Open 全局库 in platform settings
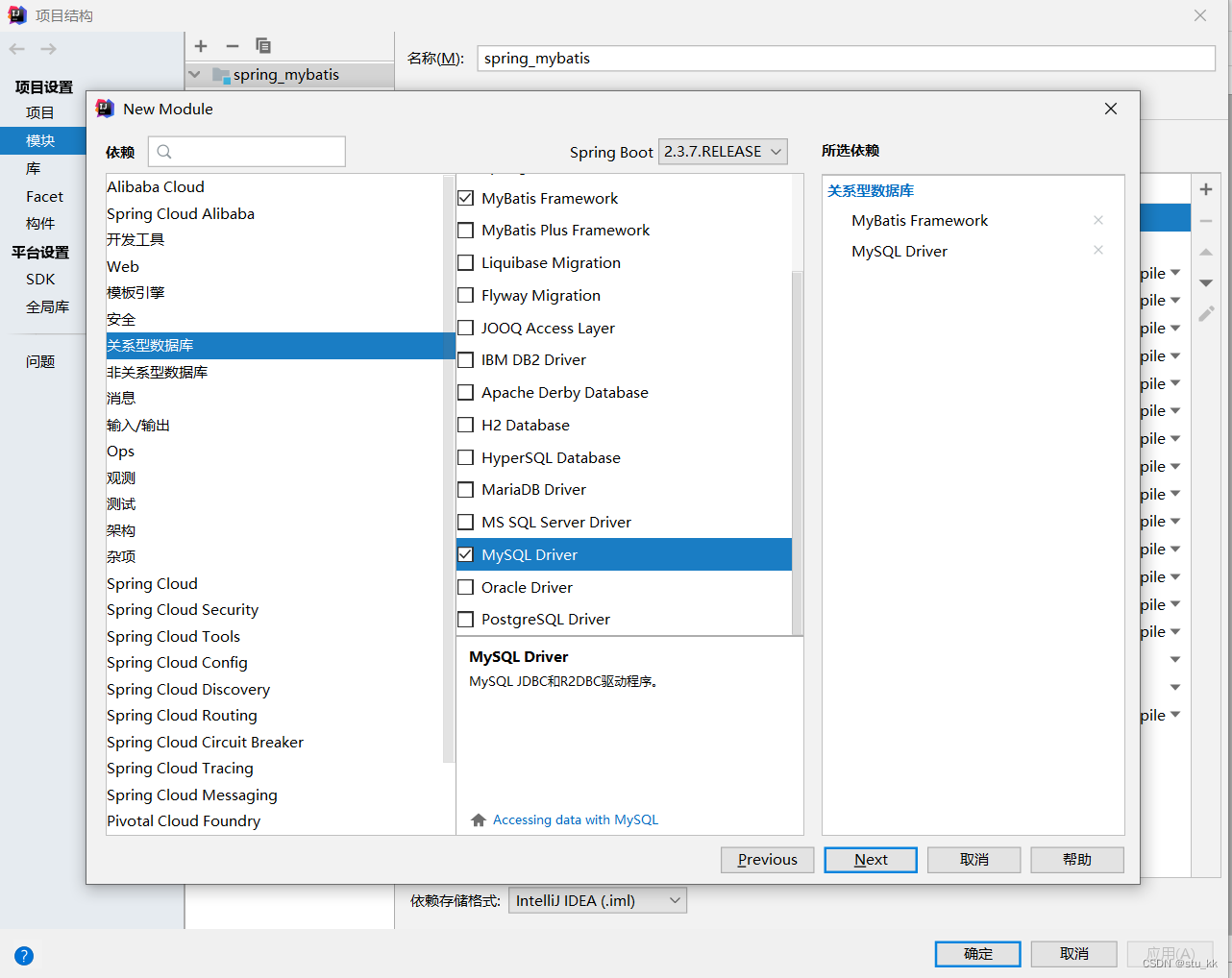Screen dimensions: 1232x978 47,306
